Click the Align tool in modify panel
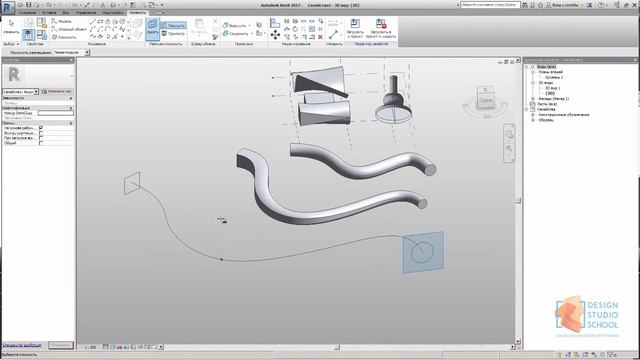640x360 pixels. click(275, 23)
